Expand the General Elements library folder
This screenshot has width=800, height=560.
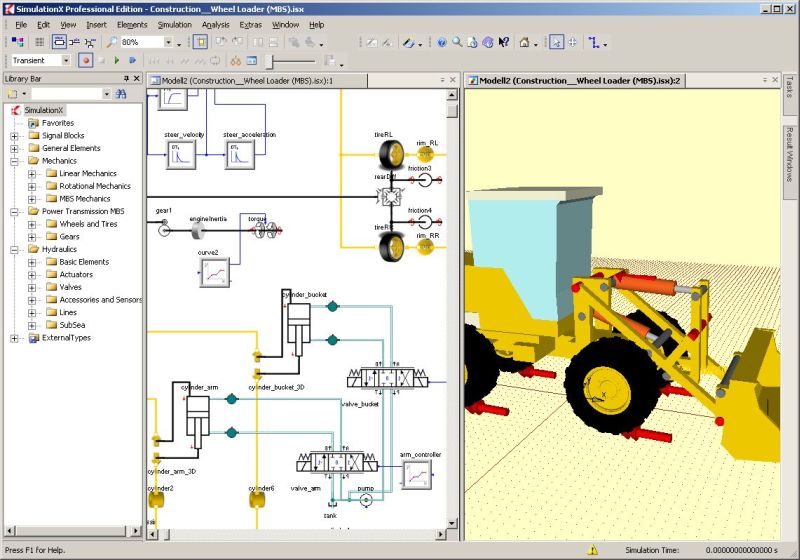pos(14,149)
